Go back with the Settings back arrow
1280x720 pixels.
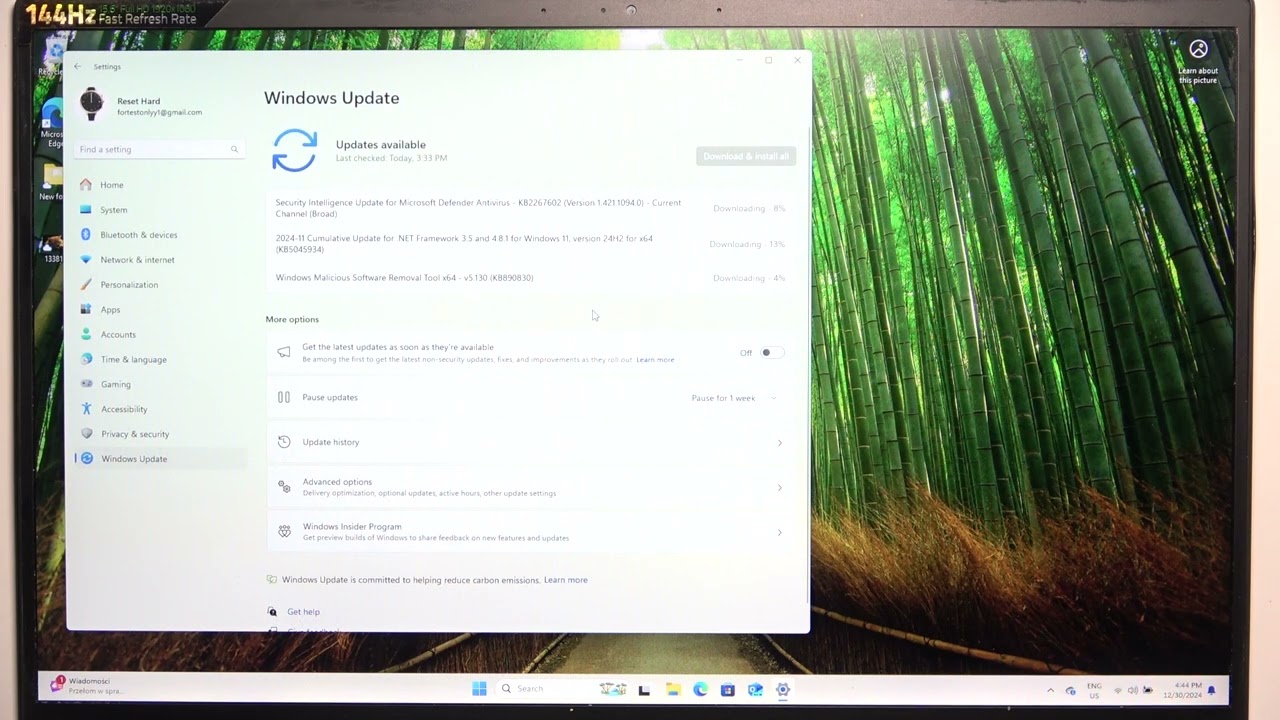pyautogui.click(x=78, y=66)
